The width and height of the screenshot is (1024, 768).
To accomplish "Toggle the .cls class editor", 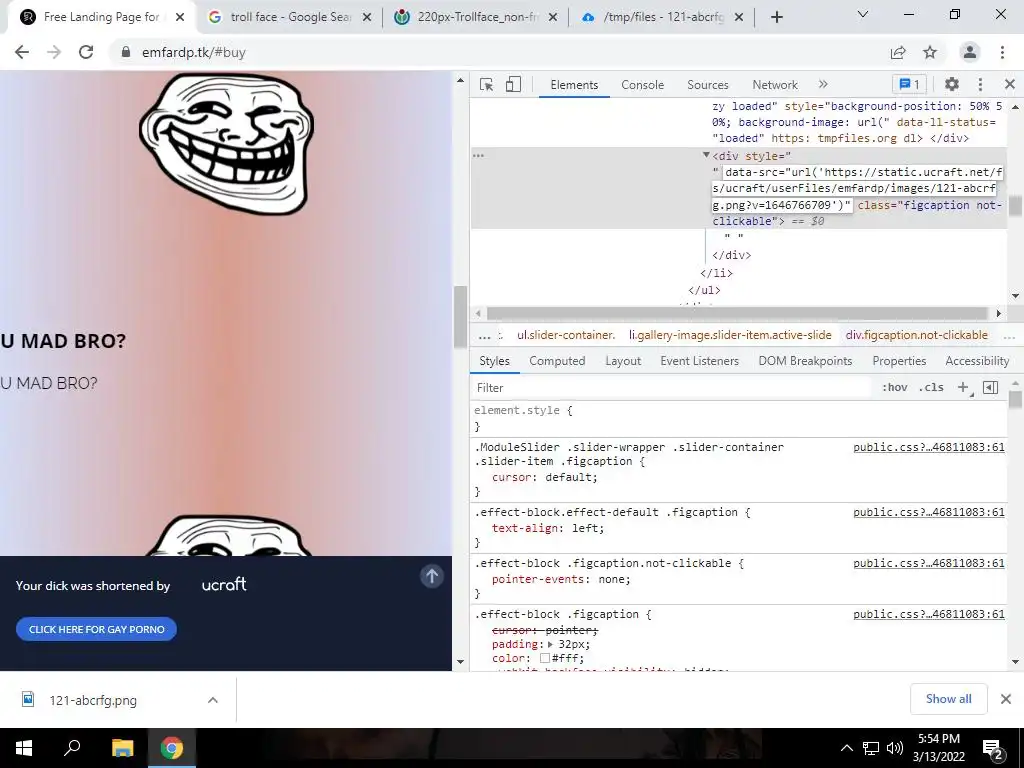I will pos(931,387).
